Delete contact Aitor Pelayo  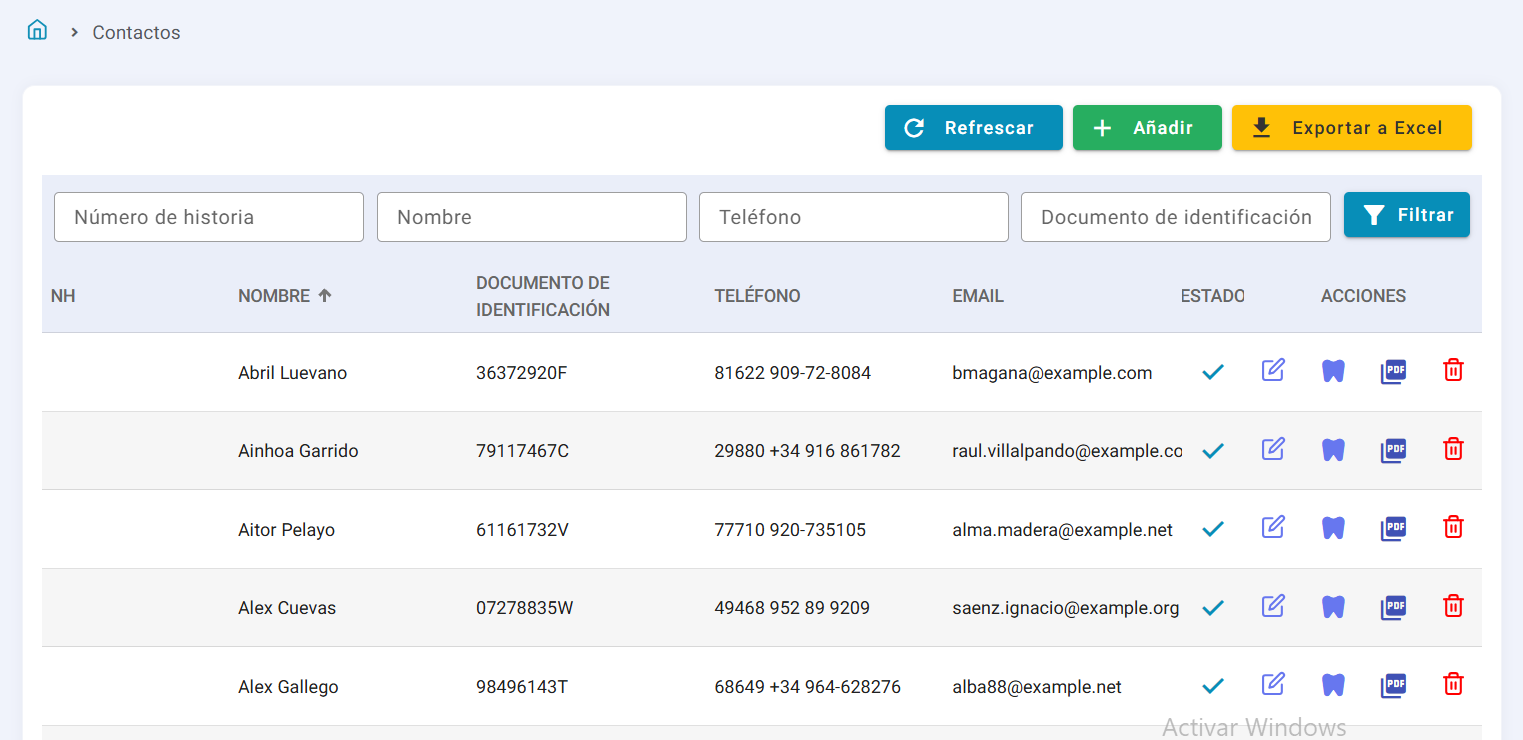point(1453,527)
